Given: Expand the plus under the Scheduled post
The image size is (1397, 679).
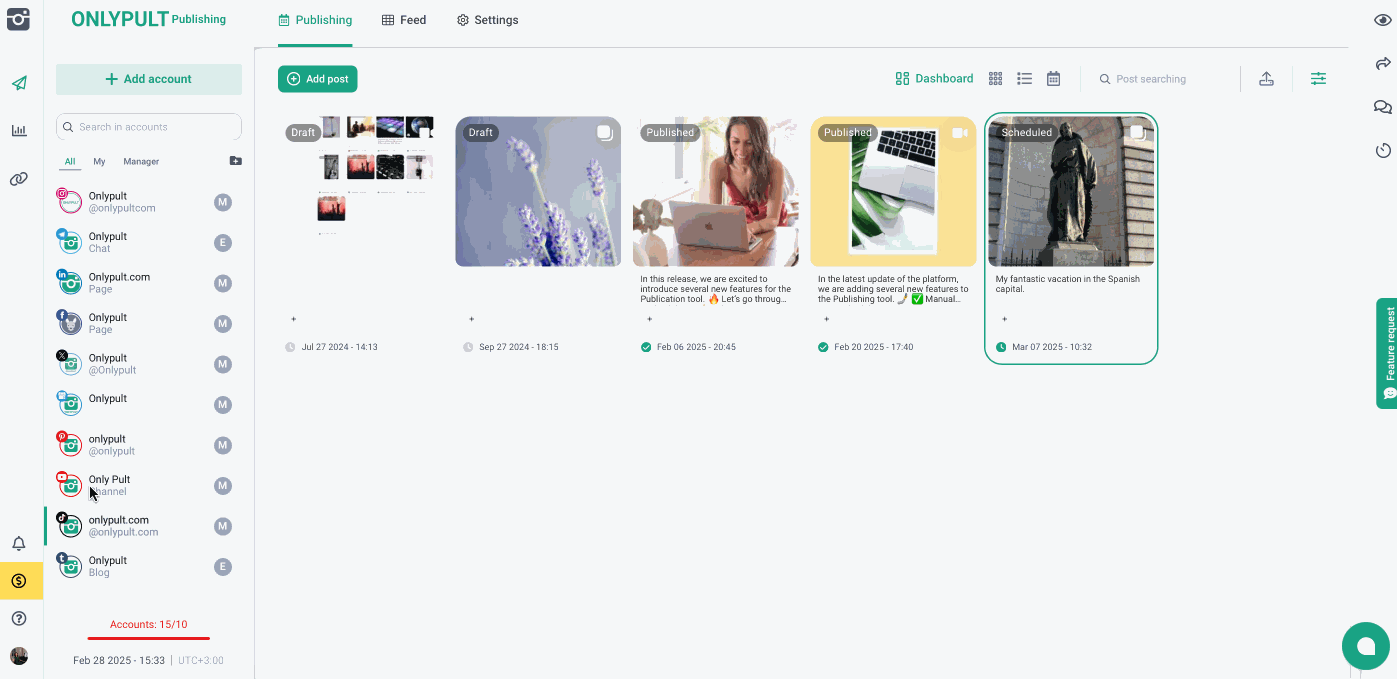Looking at the screenshot, I should (1004, 319).
